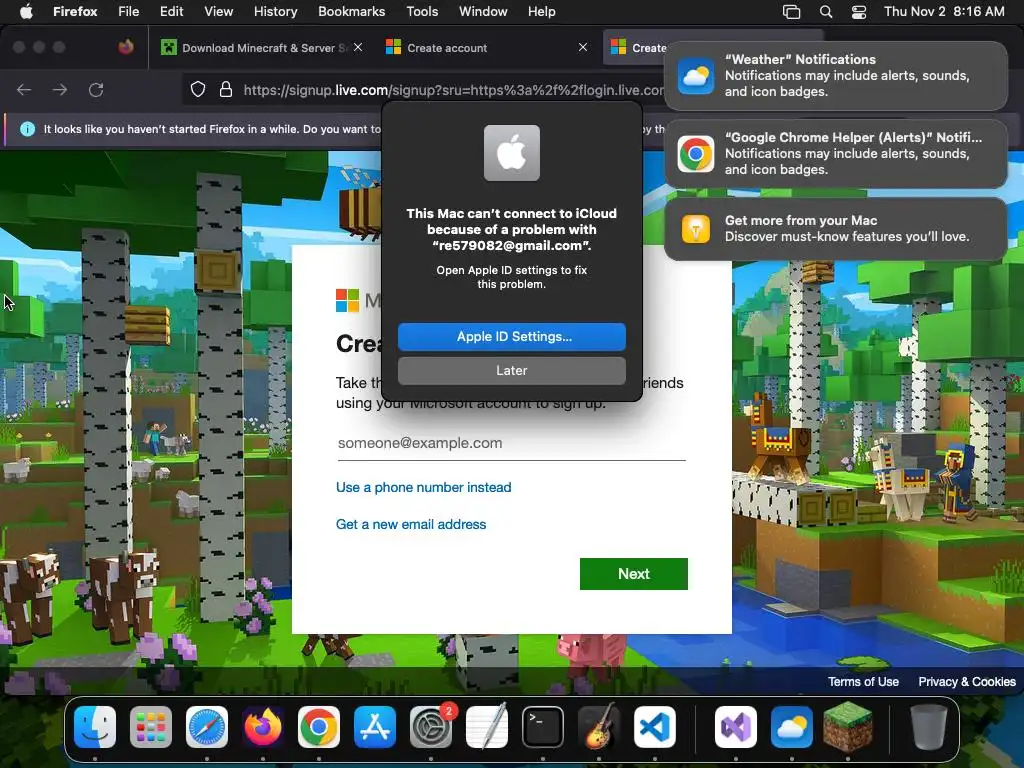Open TextEdit from the Dock

(487, 727)
